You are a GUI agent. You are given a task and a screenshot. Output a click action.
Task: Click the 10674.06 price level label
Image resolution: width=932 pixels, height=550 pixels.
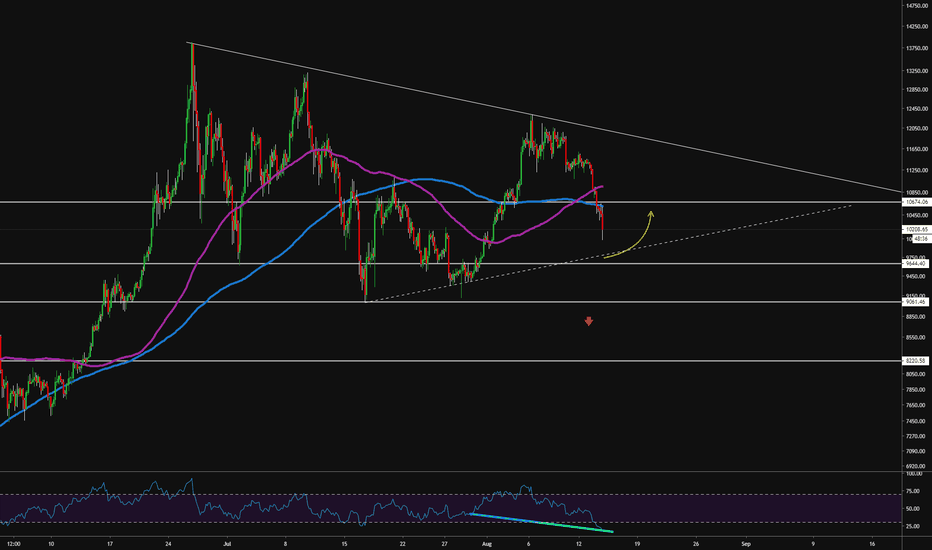(x=915, y=202)
